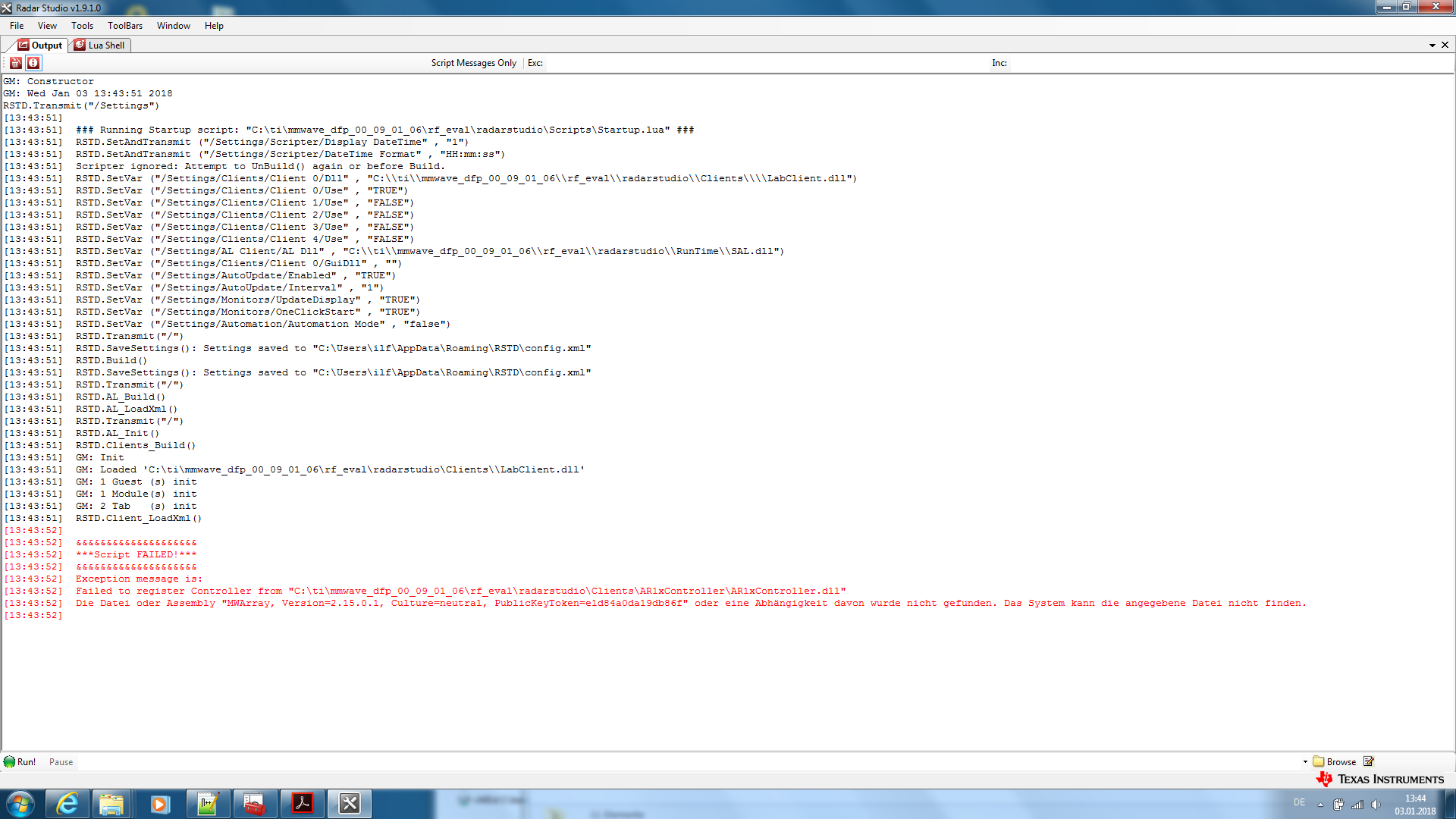This screenshot has height=819, width=1456.
Task: Open the Windows Start button
Action: [x=20, y=804]
